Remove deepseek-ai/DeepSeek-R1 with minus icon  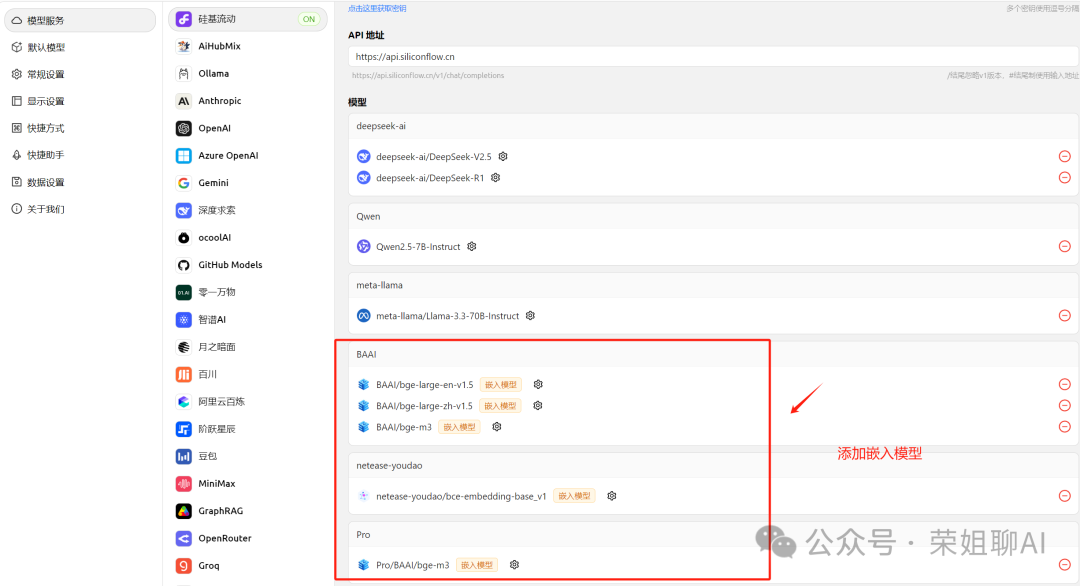[x=1064, y=178]
